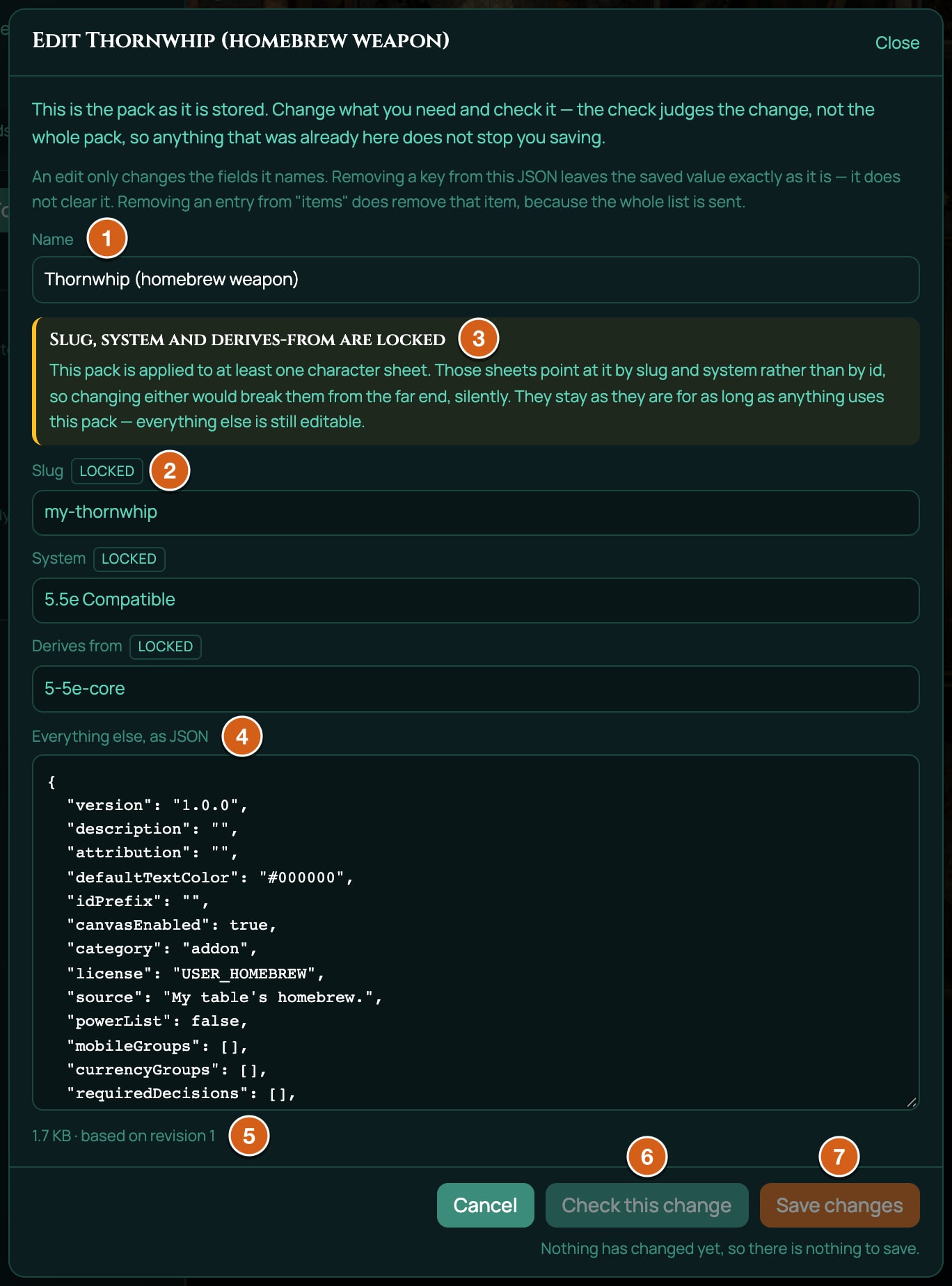Click the "Slug, system and derives-from are locked" heading
The width and height of the screenshot is (952, 1286).
pyautogui.click(x=247, y=340)
